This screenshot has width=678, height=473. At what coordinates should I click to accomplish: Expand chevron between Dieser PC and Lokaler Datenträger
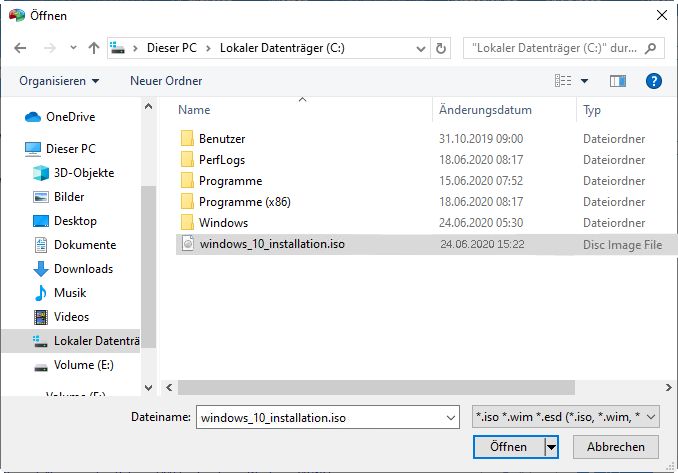[208, 48]
